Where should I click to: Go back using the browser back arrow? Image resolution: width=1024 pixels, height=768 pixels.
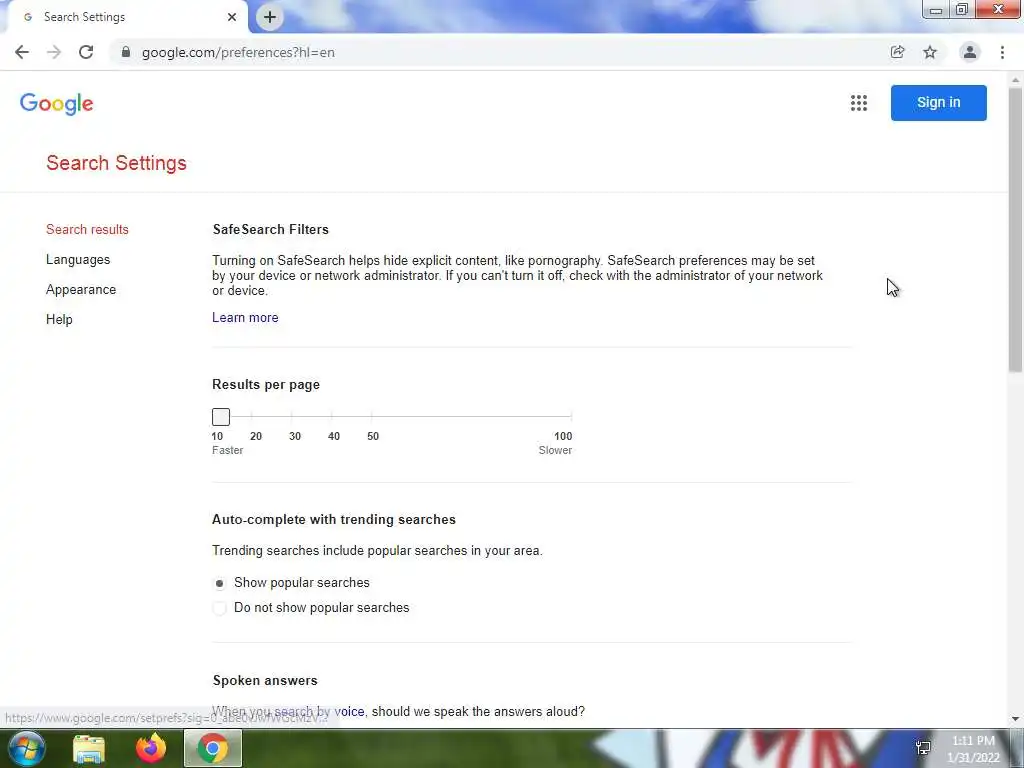click(x=22, y=52)
